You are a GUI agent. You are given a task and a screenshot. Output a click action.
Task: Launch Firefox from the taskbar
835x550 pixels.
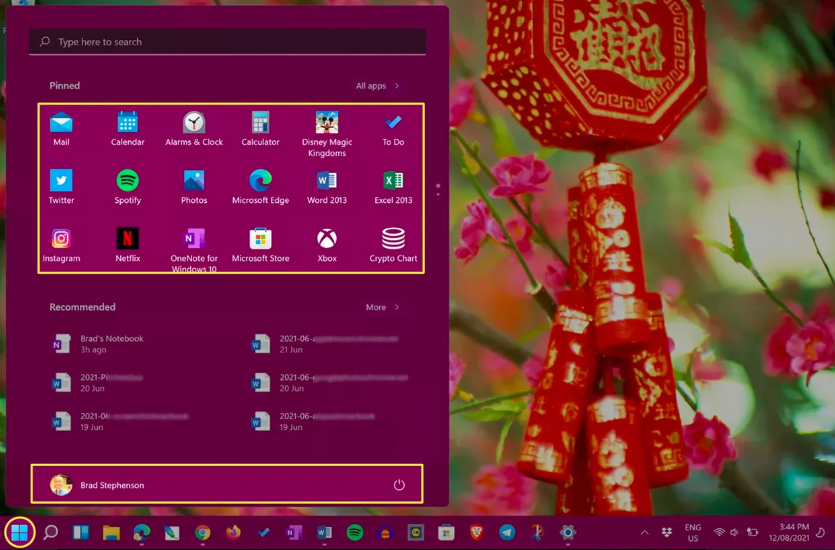point(233,532)
